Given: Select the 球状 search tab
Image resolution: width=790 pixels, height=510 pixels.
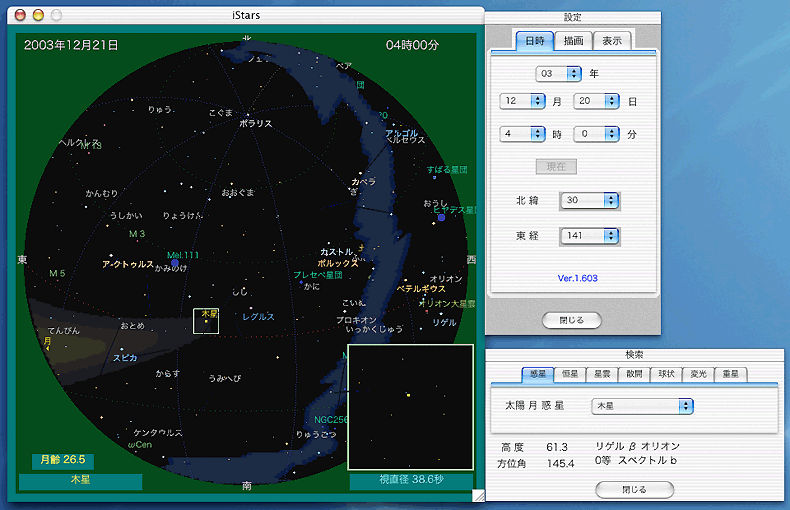Looking at the screenshot, I should click(x=666, y=374).
